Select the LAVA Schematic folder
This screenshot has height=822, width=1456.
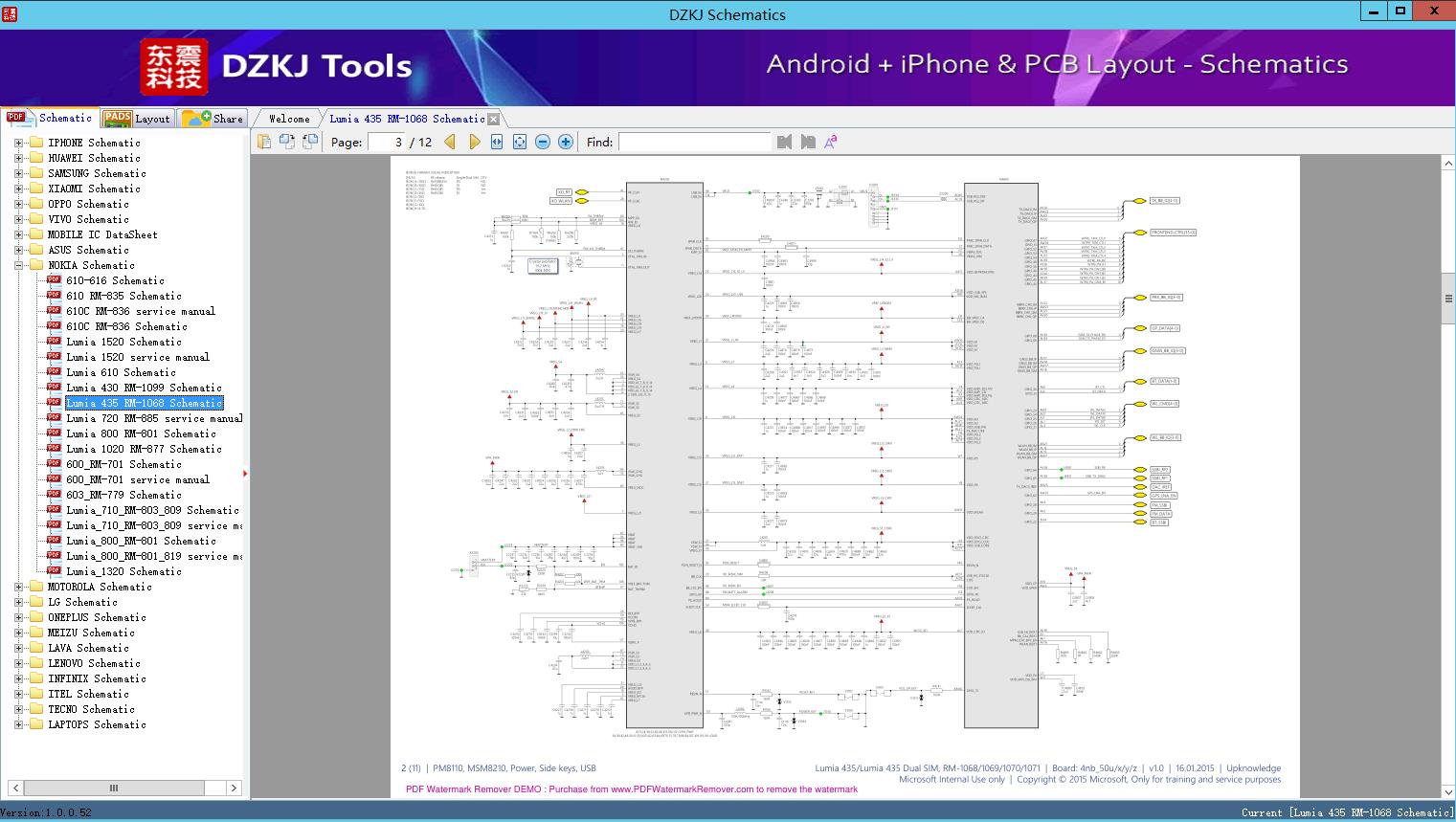tap(88, 648)
